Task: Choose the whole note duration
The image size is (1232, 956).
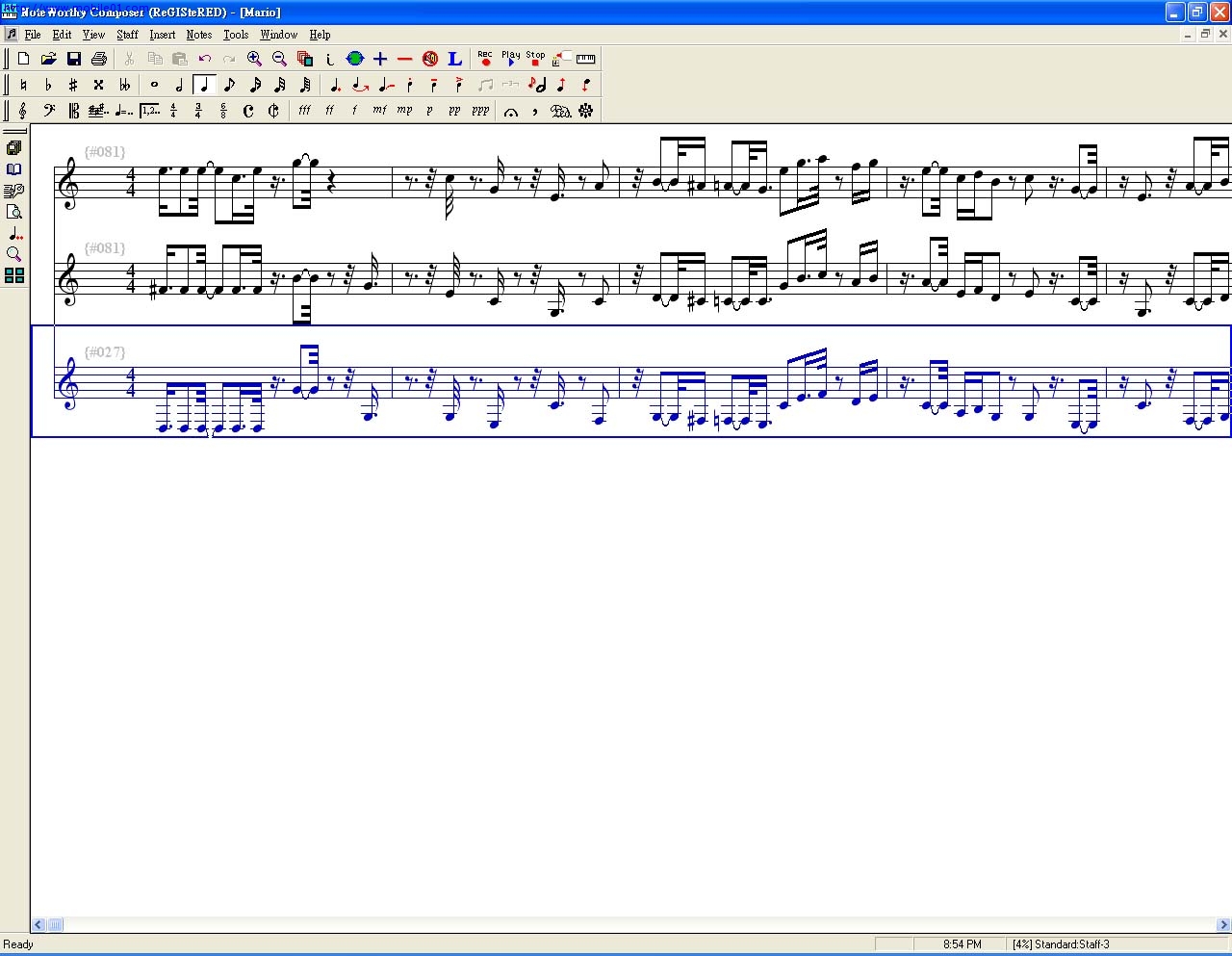Action: 154,85
